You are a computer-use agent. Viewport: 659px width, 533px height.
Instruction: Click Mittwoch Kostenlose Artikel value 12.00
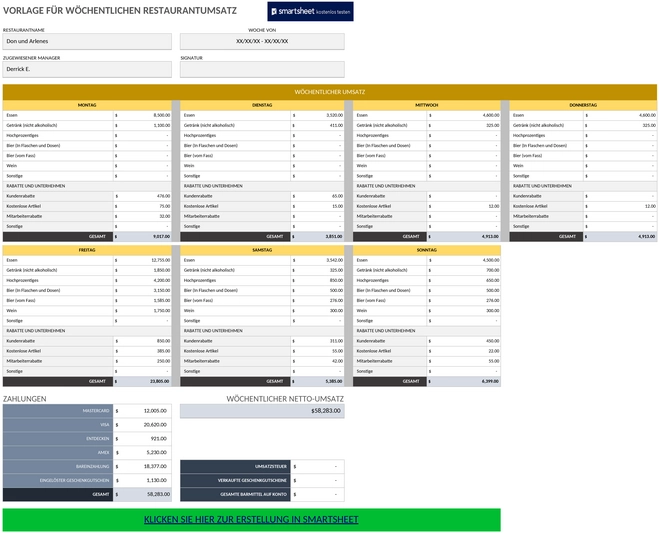point(464,206)
